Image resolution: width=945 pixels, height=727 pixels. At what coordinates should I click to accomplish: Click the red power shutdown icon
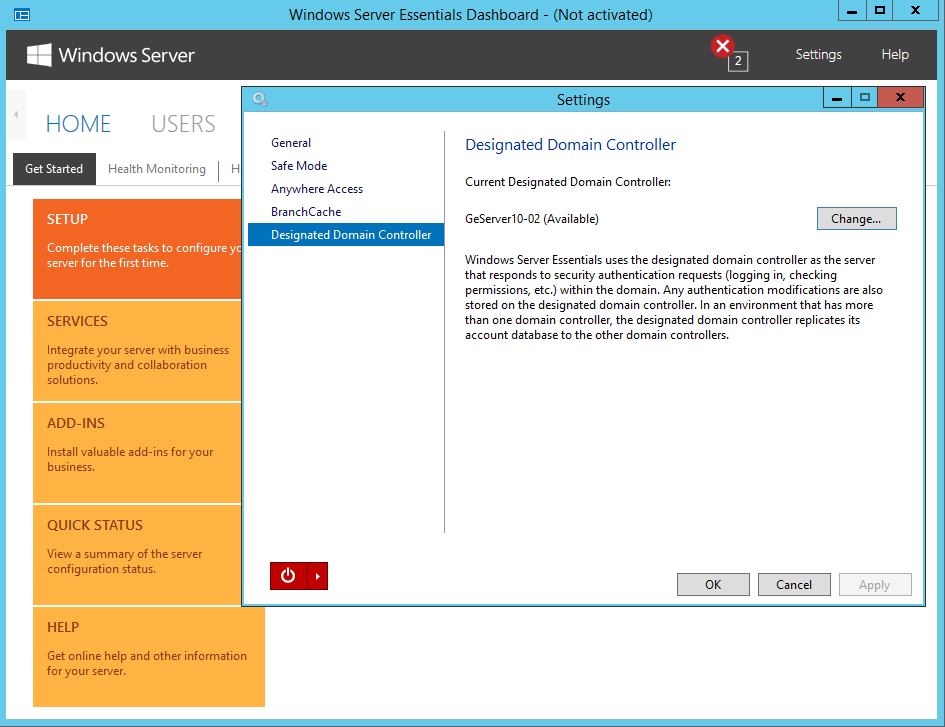(288, 576)
